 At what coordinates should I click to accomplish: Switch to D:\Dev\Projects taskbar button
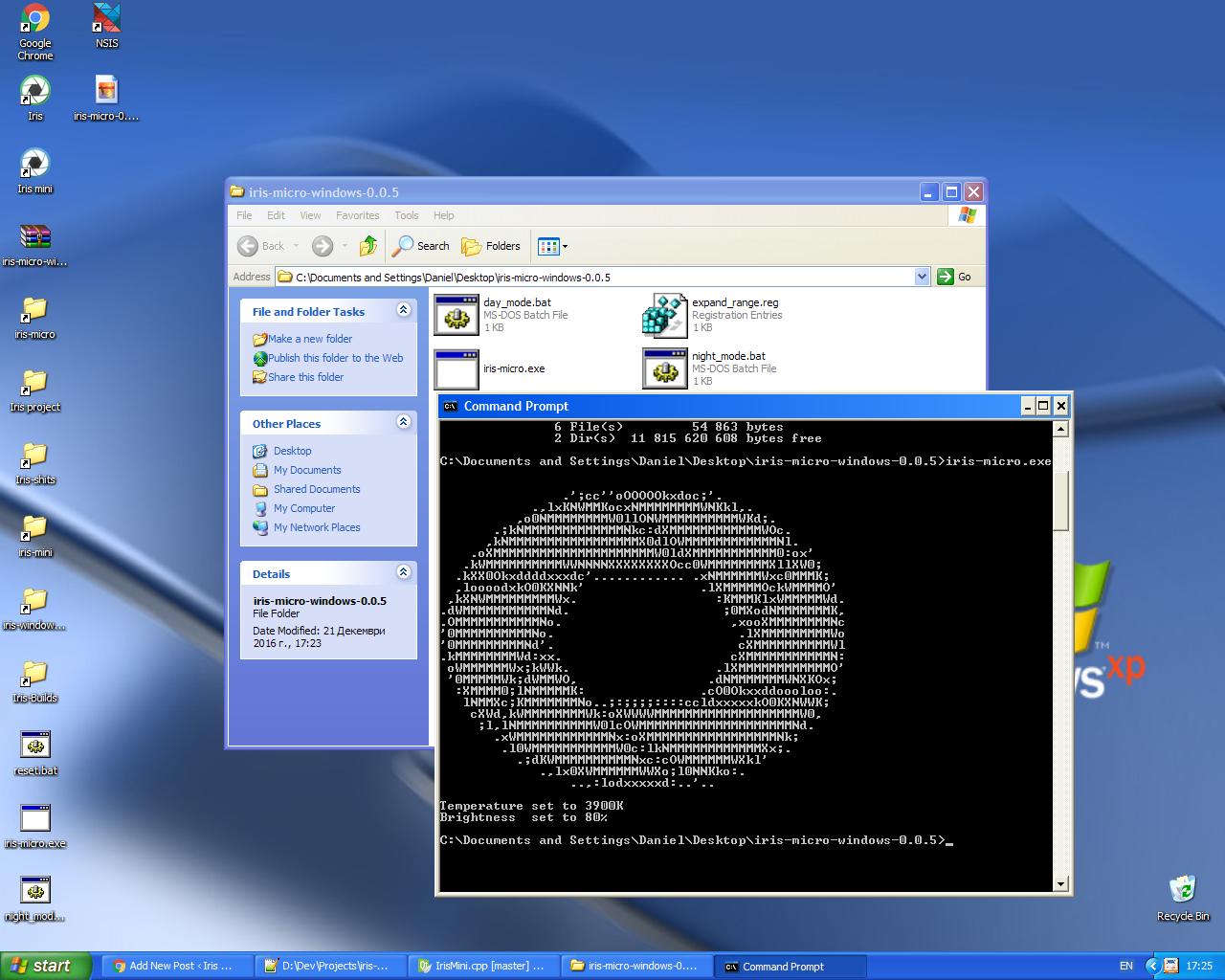(332, 966)
